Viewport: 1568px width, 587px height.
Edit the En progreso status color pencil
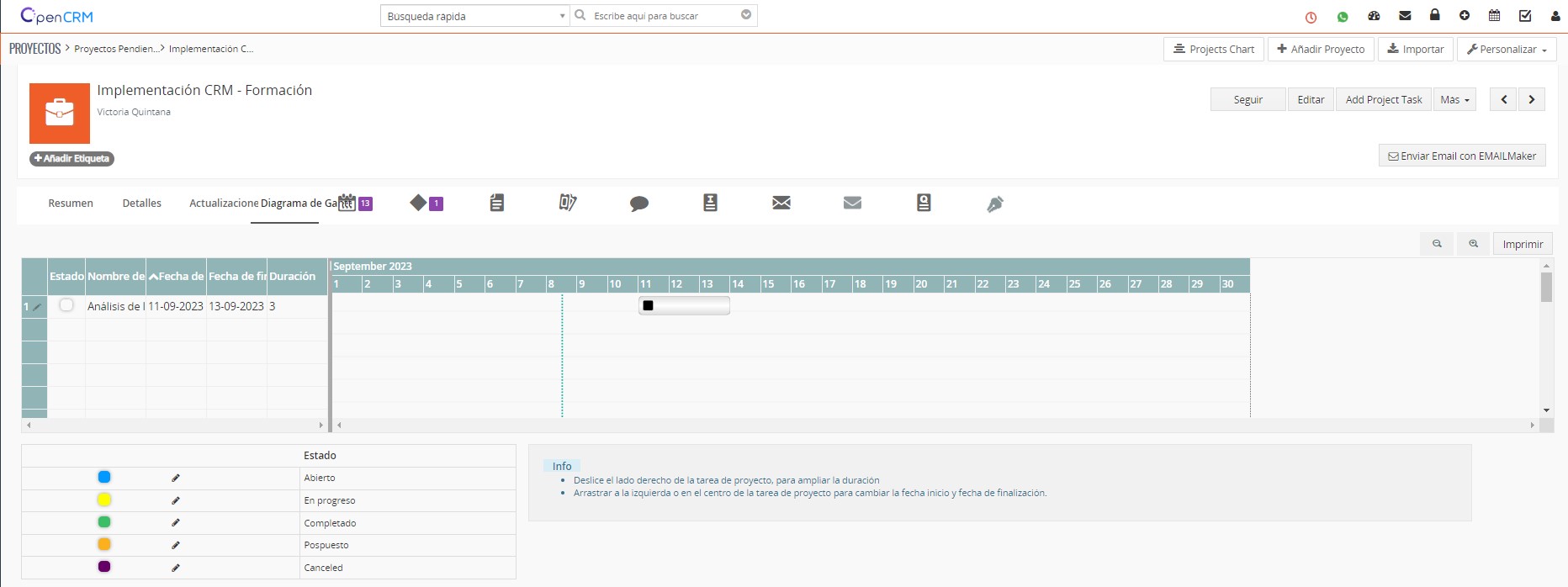click(176, 500)
